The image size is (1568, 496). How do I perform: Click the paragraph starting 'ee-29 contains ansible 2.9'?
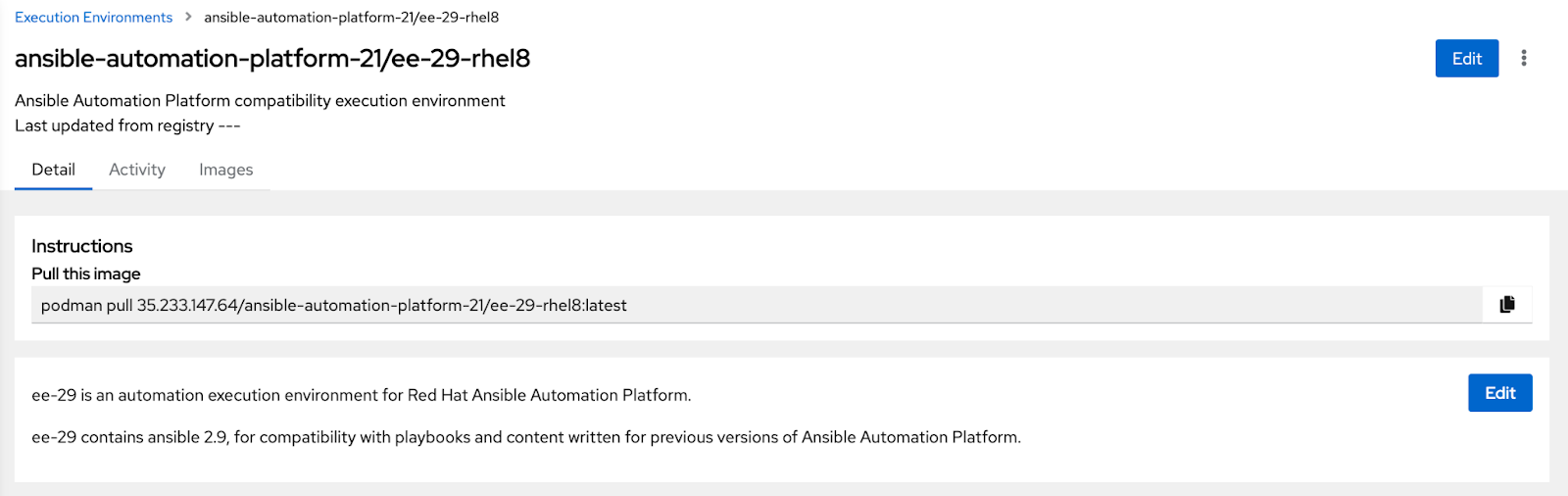tap(525, 437)
